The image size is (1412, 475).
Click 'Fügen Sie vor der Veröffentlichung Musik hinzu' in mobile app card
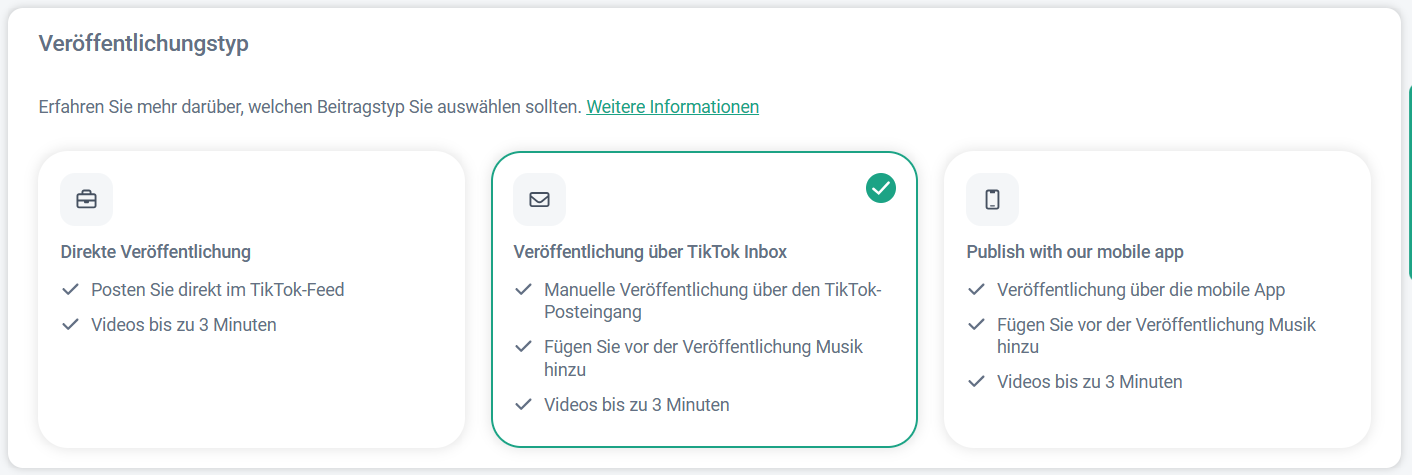[1156, 335]
